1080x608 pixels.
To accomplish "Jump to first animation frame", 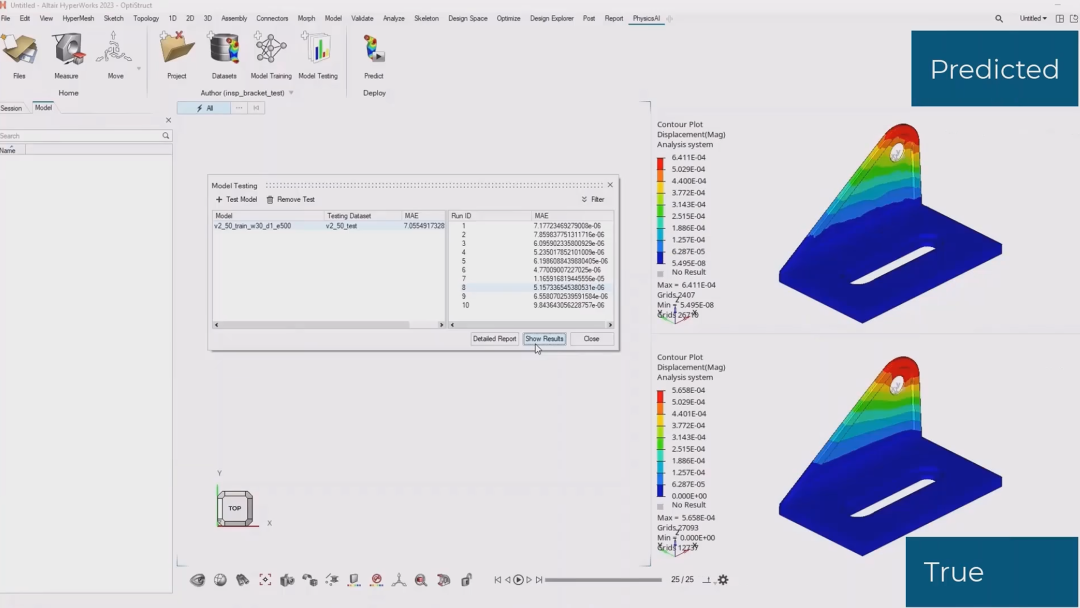I will (x=497, y=580).
